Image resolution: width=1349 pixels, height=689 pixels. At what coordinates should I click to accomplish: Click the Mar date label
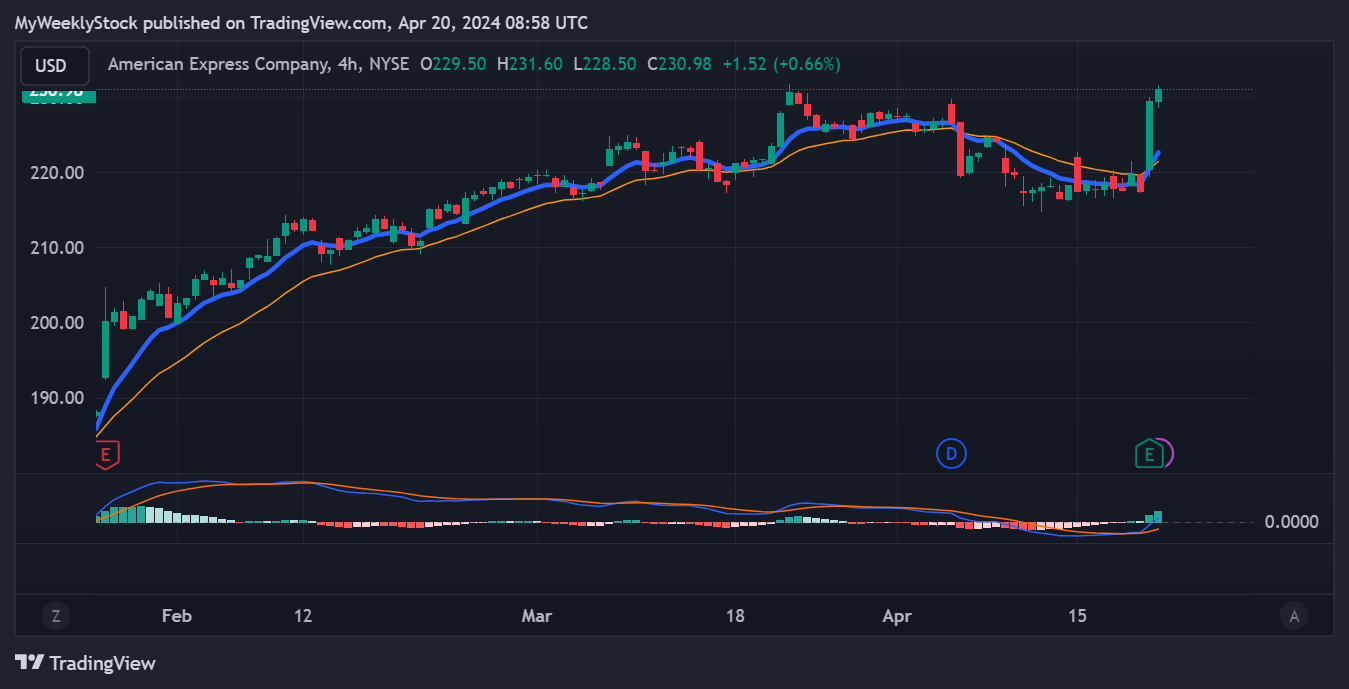[537, 616]
